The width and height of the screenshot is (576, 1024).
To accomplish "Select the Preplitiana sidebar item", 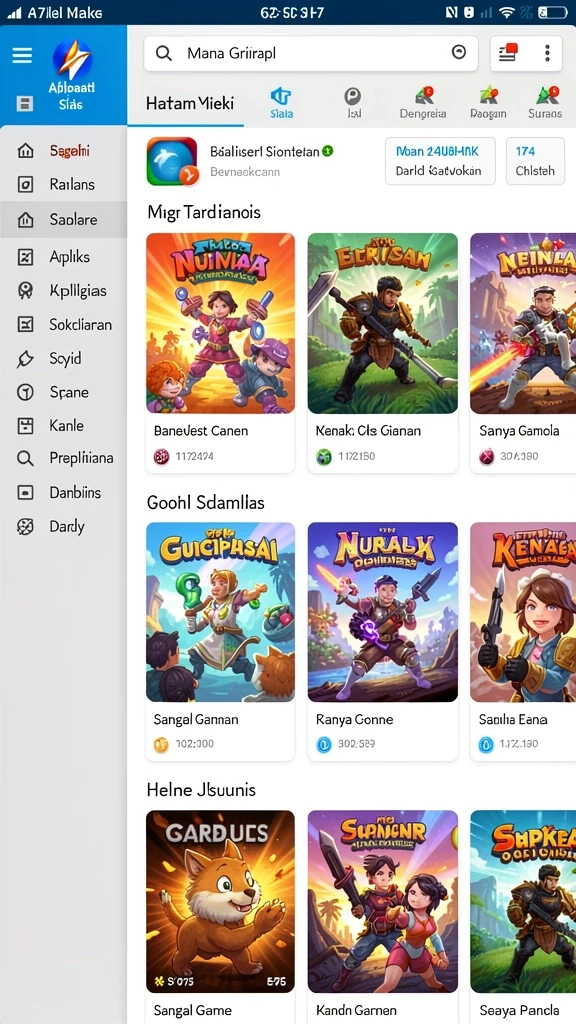I will (x=63, y=458).
